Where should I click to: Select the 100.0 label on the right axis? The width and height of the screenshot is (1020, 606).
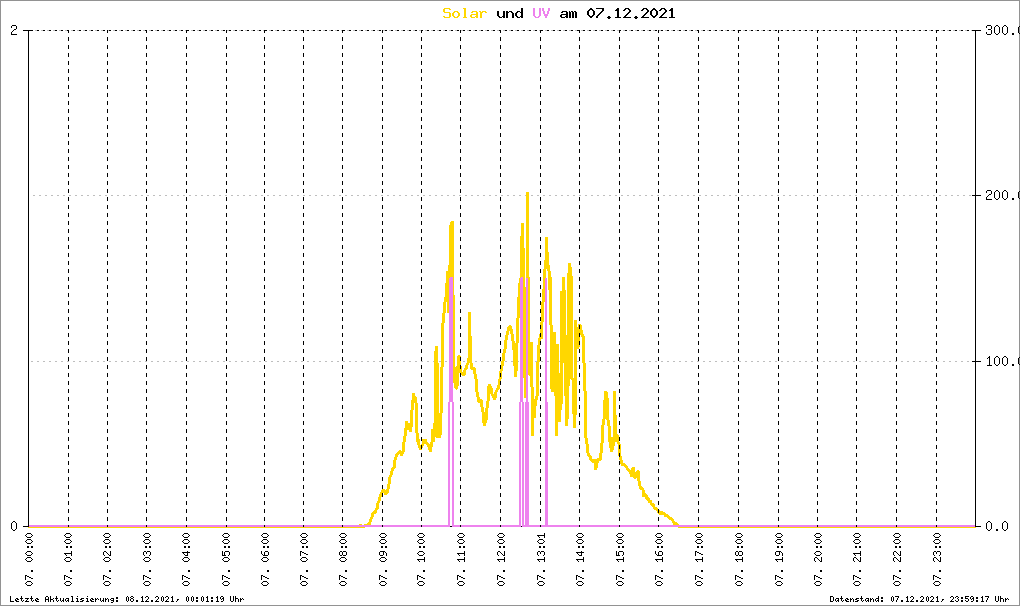[x=998, y=361]
